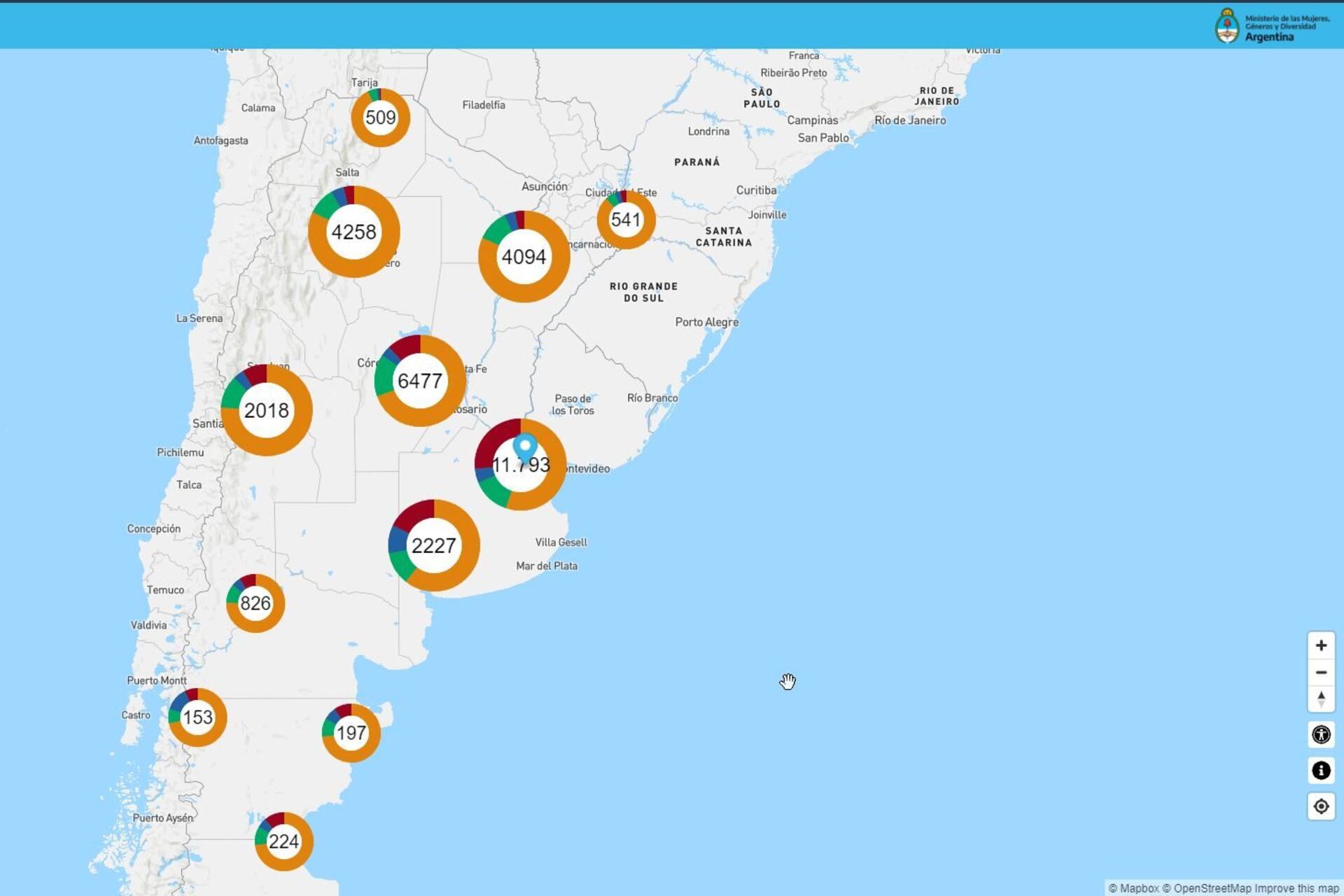The height and width of the screenshot is (896, 1344).
Task: Open the accessibility options button
Action: (1321, 734)
